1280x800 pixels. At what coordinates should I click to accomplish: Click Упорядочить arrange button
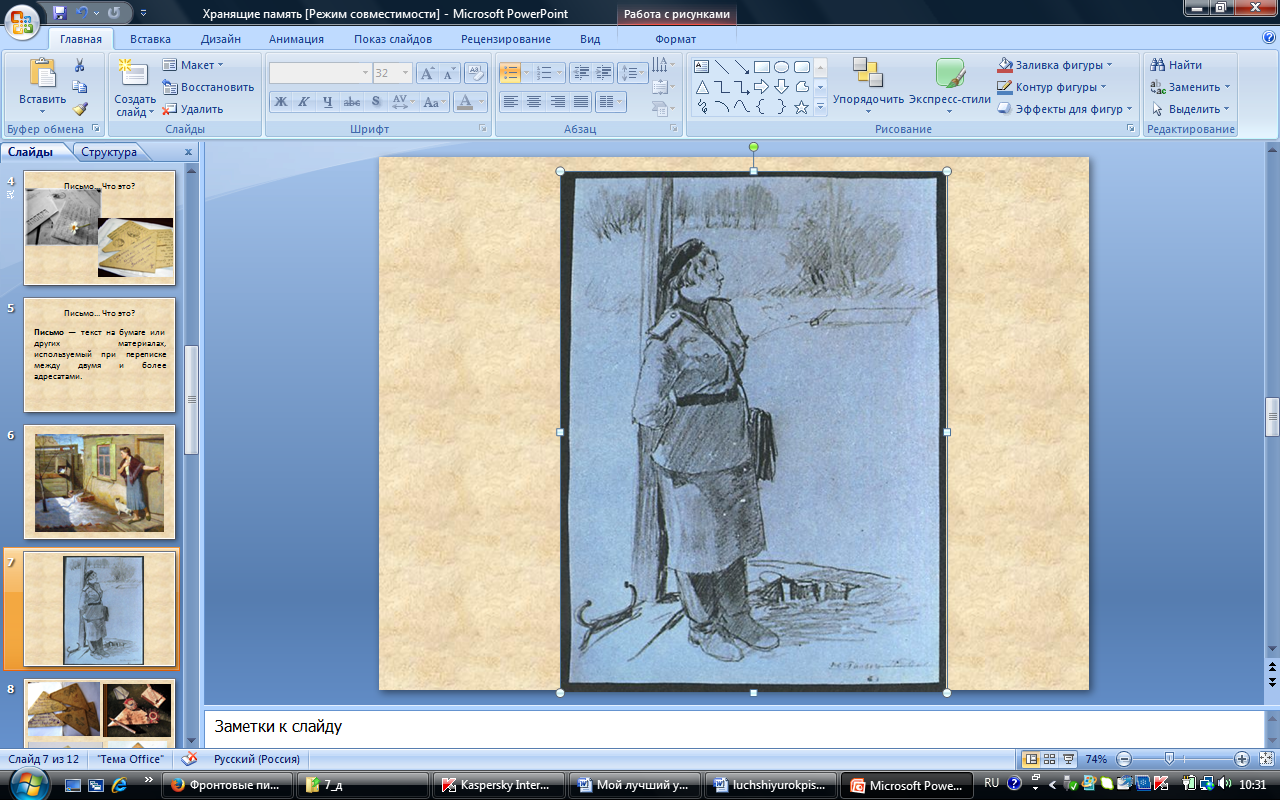868,86
